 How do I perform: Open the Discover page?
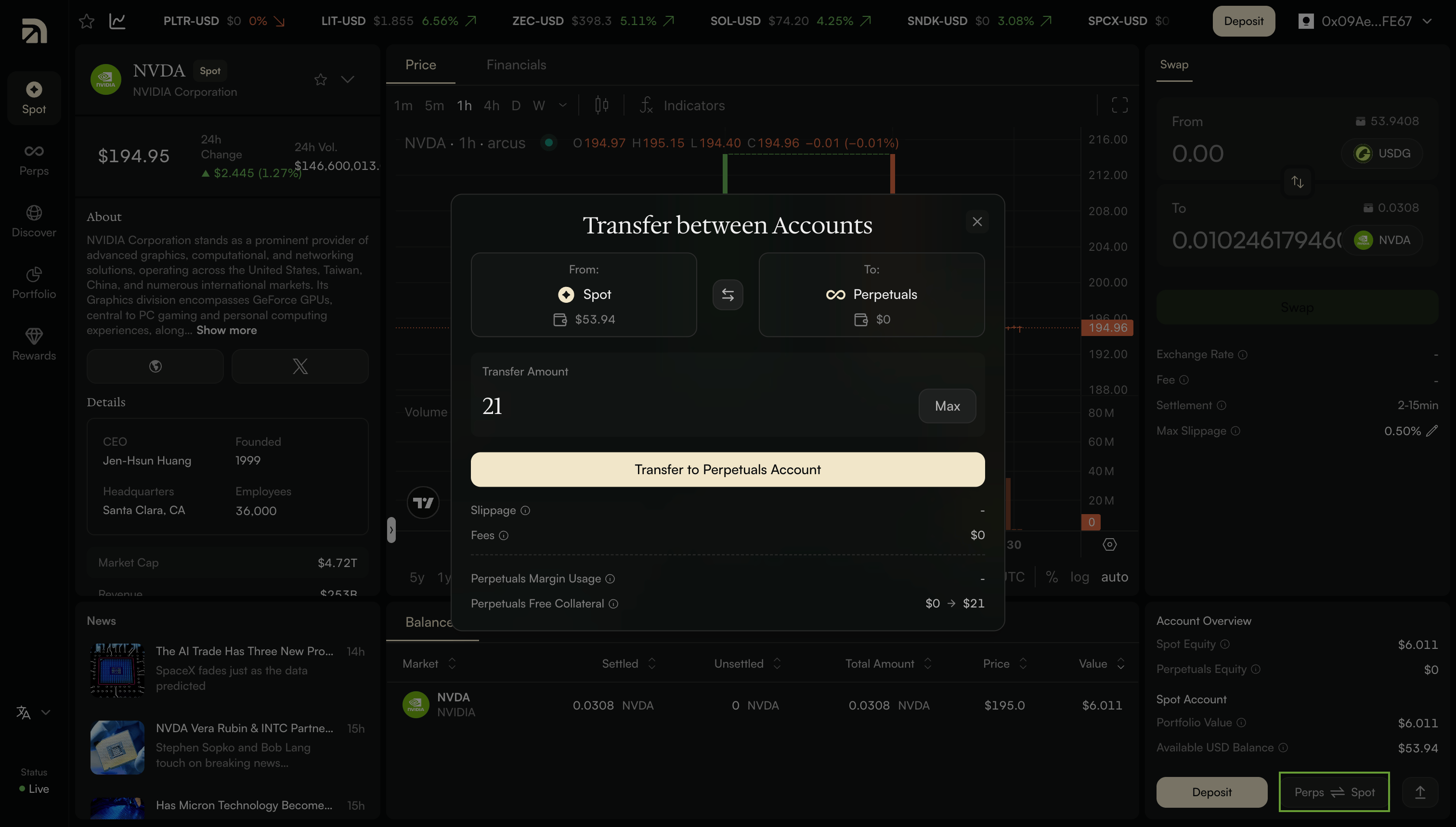34,221
